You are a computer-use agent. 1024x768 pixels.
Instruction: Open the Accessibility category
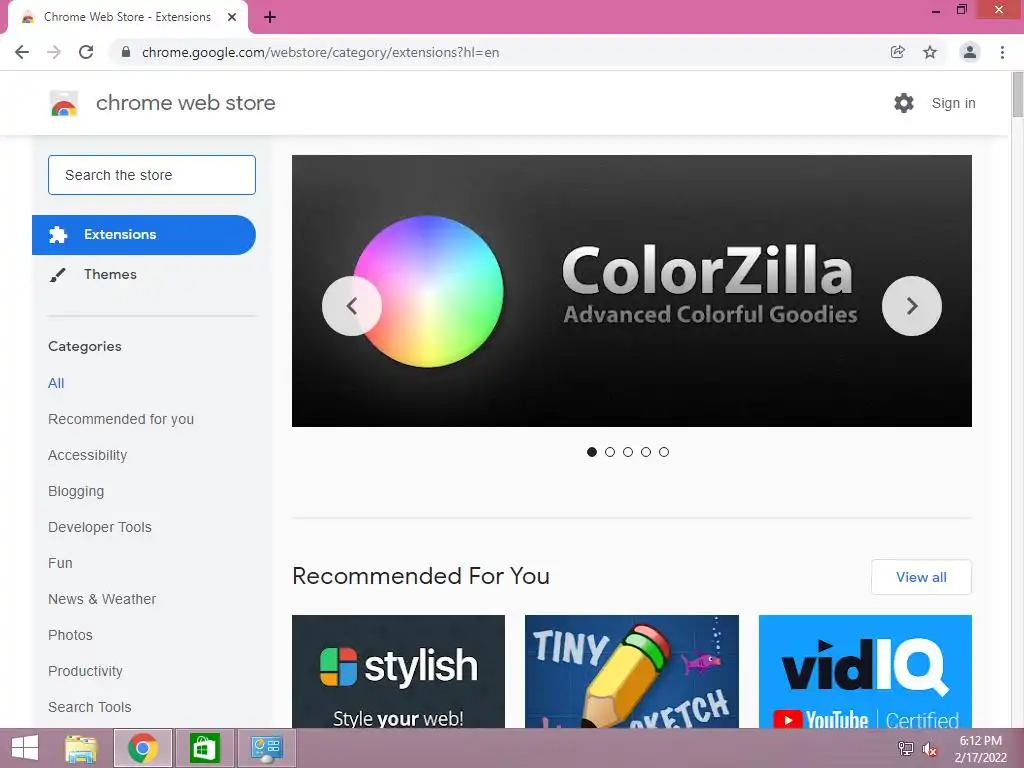coord(88,455)
